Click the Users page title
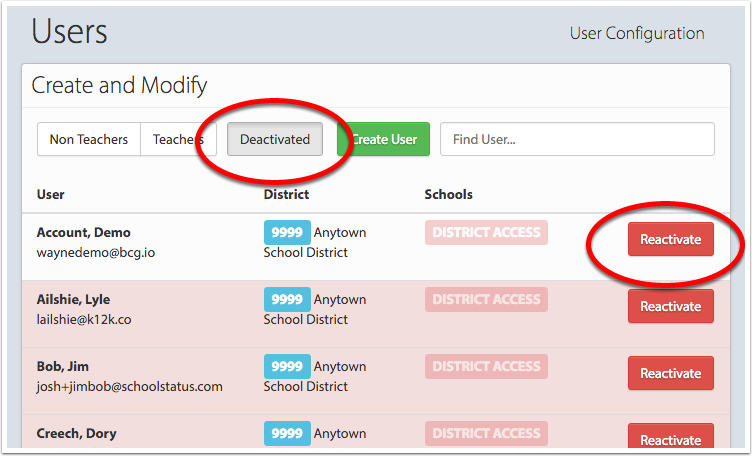 [x=70, y=32]
